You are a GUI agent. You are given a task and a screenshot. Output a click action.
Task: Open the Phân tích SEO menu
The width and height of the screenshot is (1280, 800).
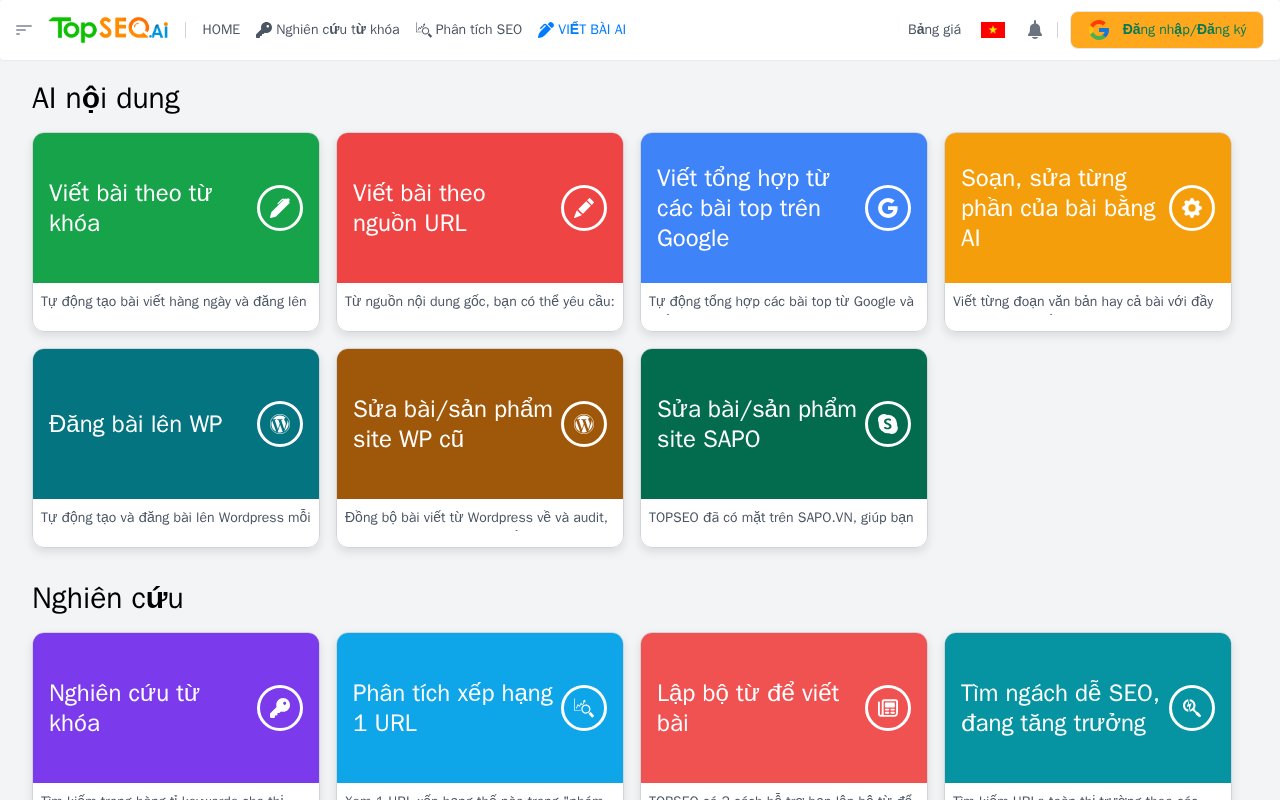tap(468, 30)
